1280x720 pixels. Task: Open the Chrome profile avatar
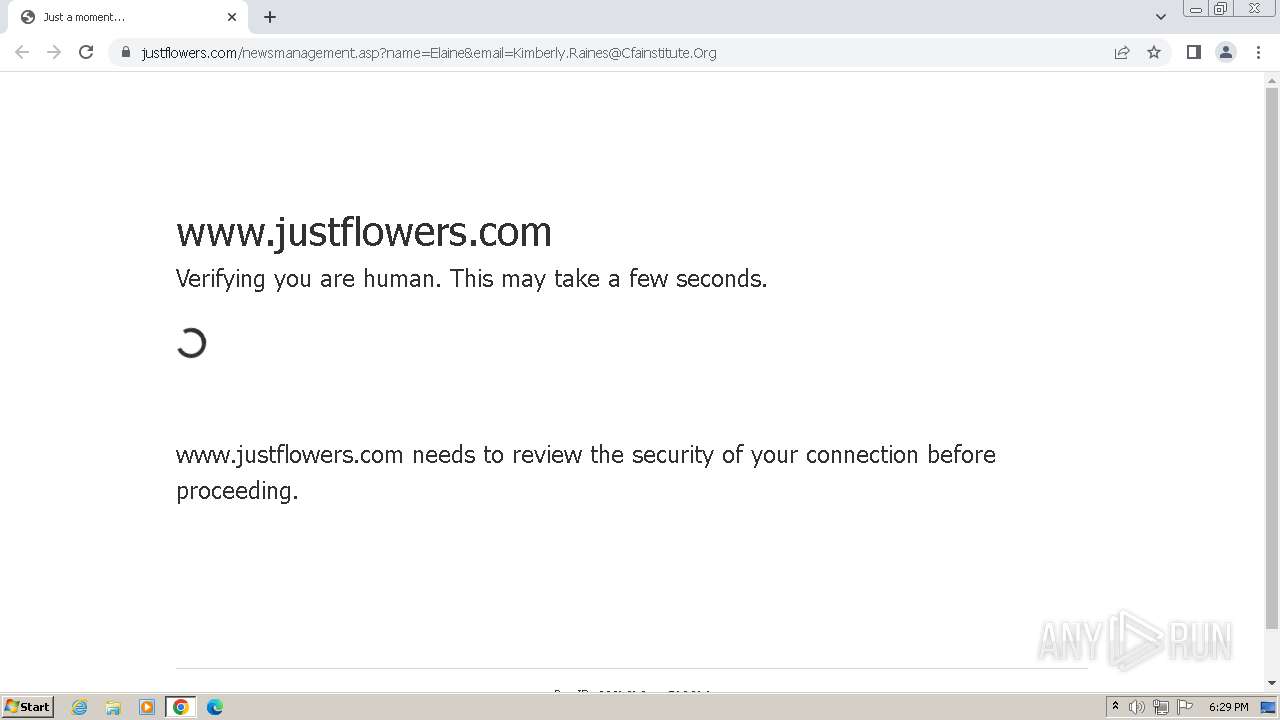1226,52
